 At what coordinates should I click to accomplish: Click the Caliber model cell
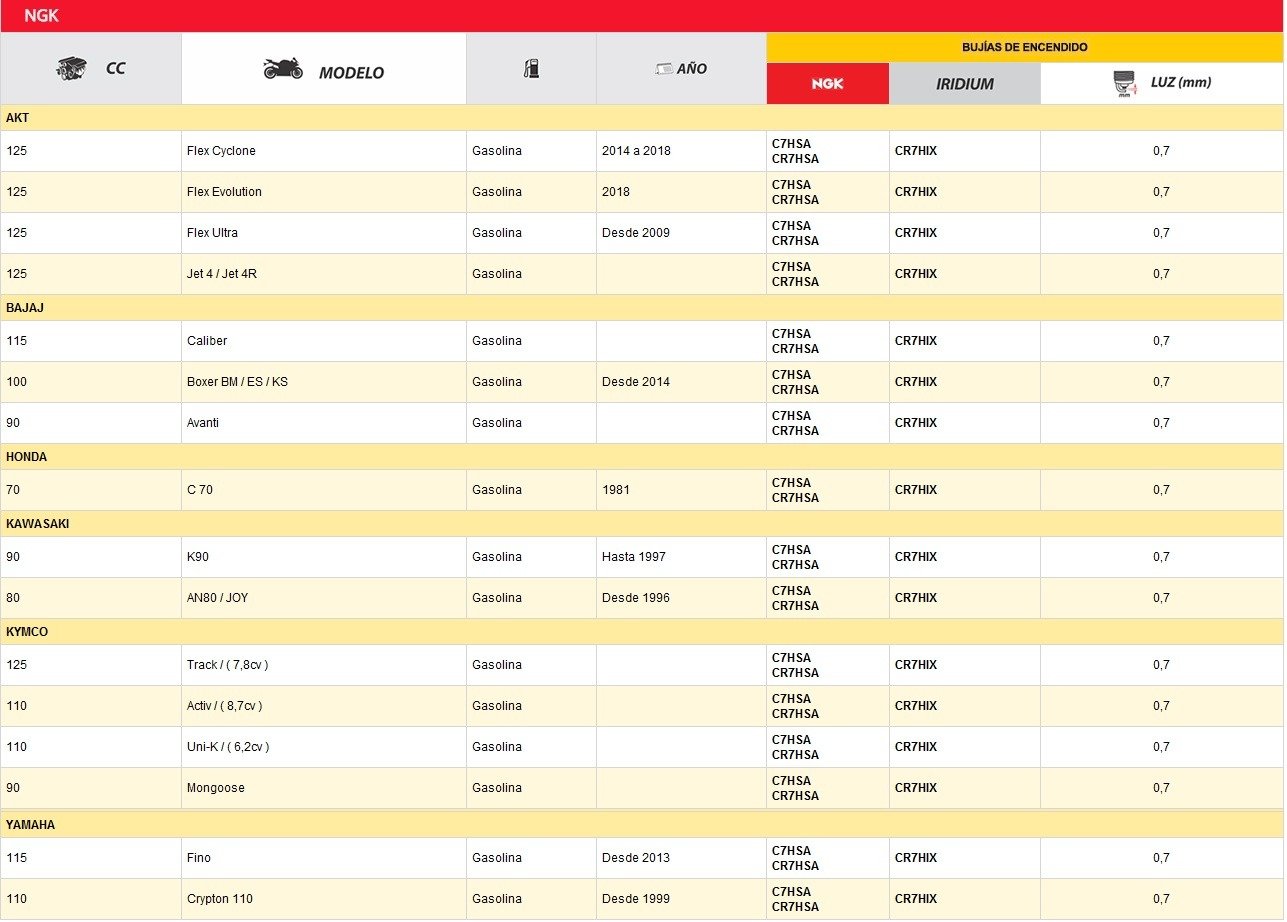324,341
